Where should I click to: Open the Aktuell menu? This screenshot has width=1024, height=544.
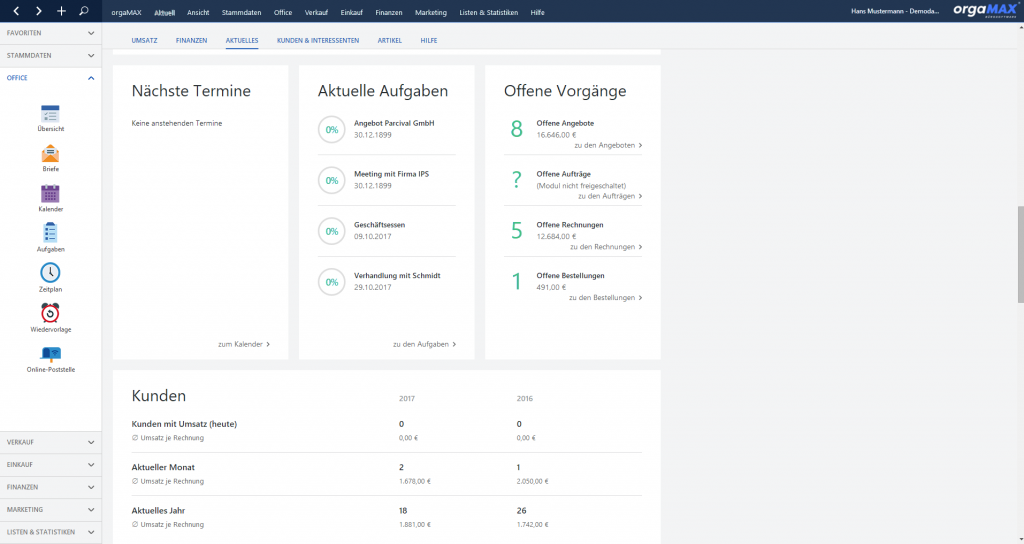(x=165, y=12)
